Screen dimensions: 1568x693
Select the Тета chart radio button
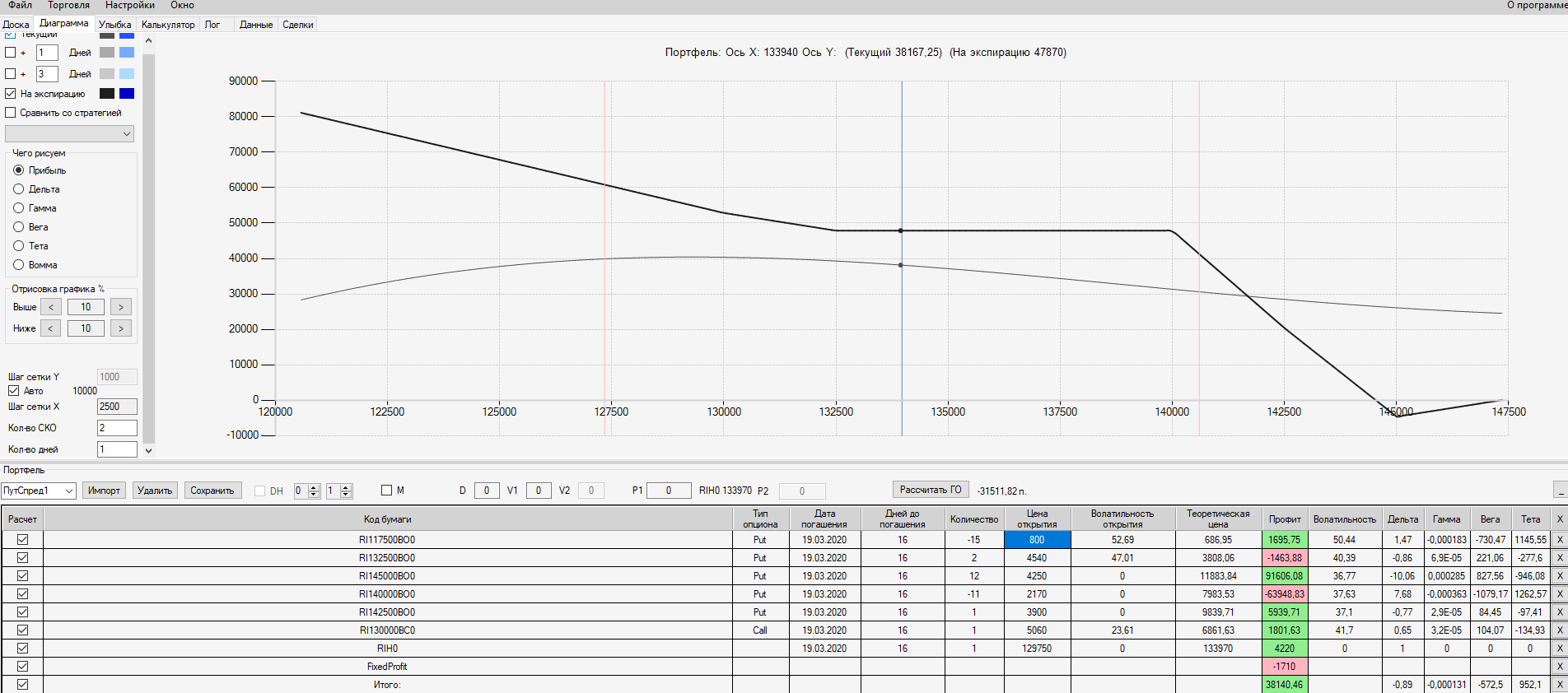pos(19,246)
